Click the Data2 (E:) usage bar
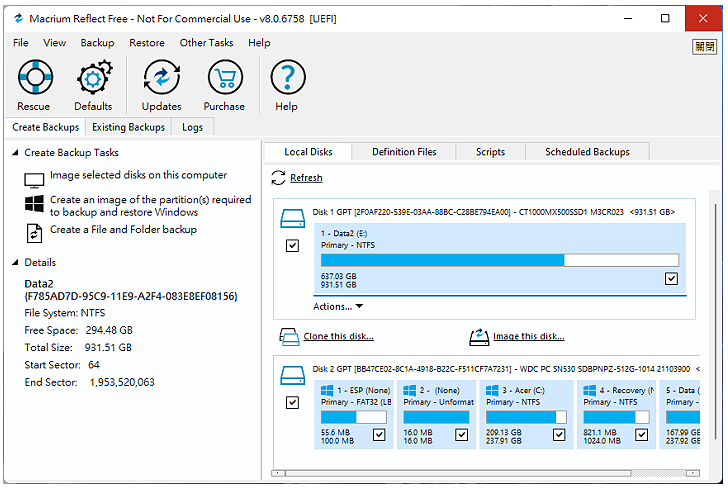Screen dimensions: 728x490 (x=500, y=260)
